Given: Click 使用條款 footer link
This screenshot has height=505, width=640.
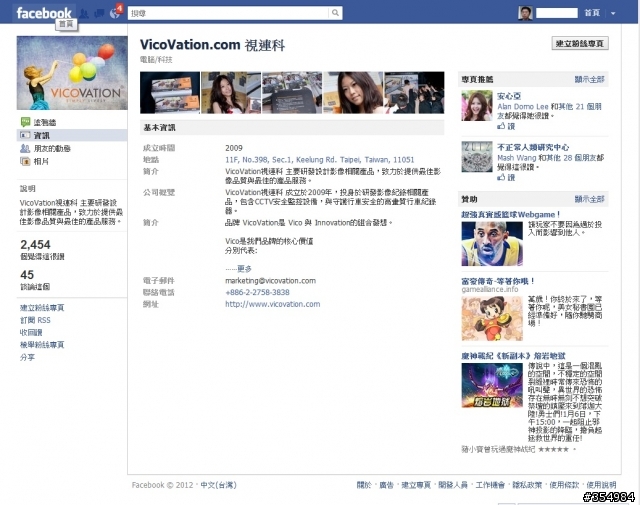Looking at the screenshot, I should point(564,485).
